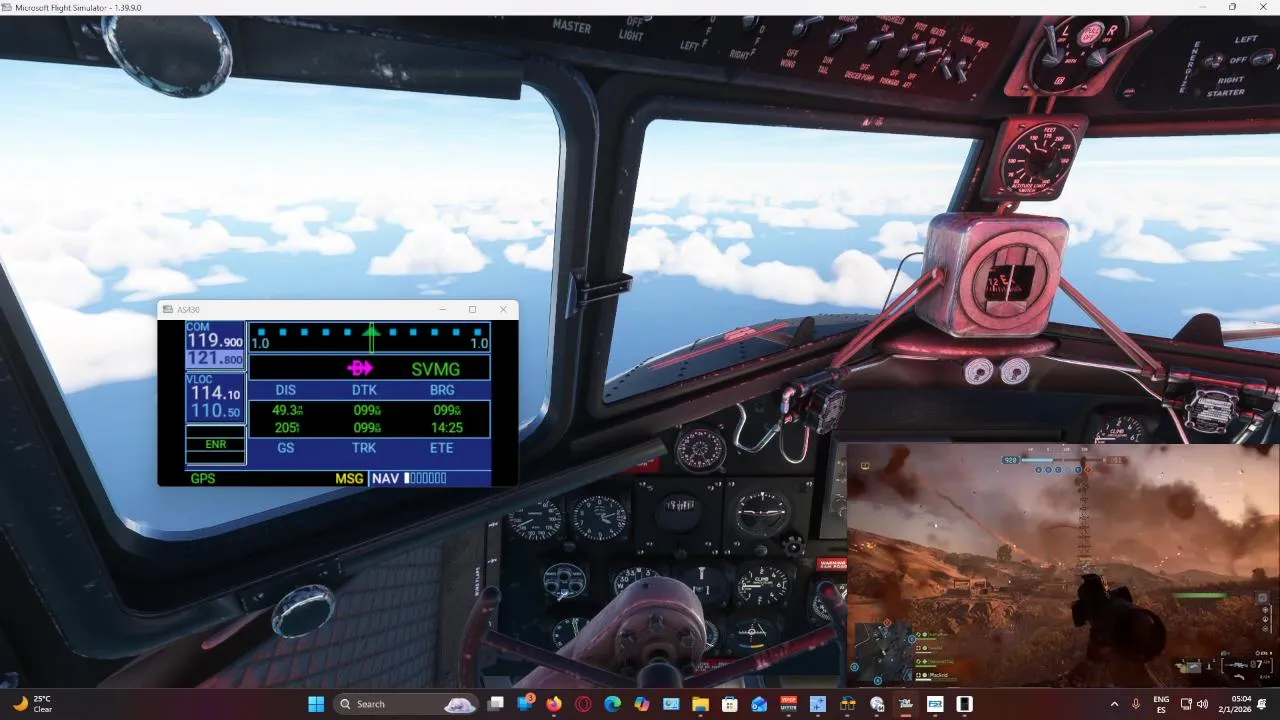Click the TRK field label

pos(364,448)
